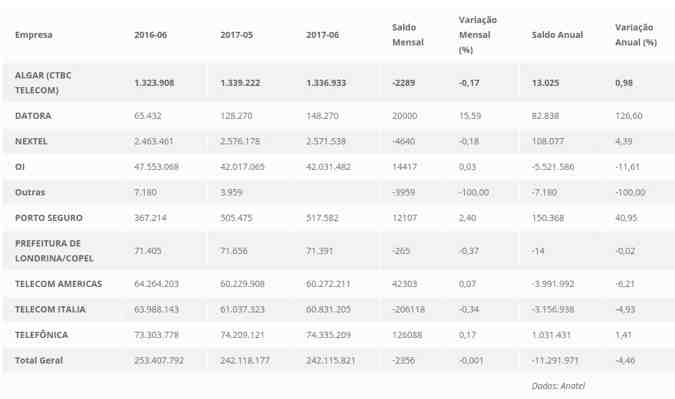The height and width of the screenshot is (399, 675).
Task: Click the Total Geral row label
Action: tap(39, 360)
